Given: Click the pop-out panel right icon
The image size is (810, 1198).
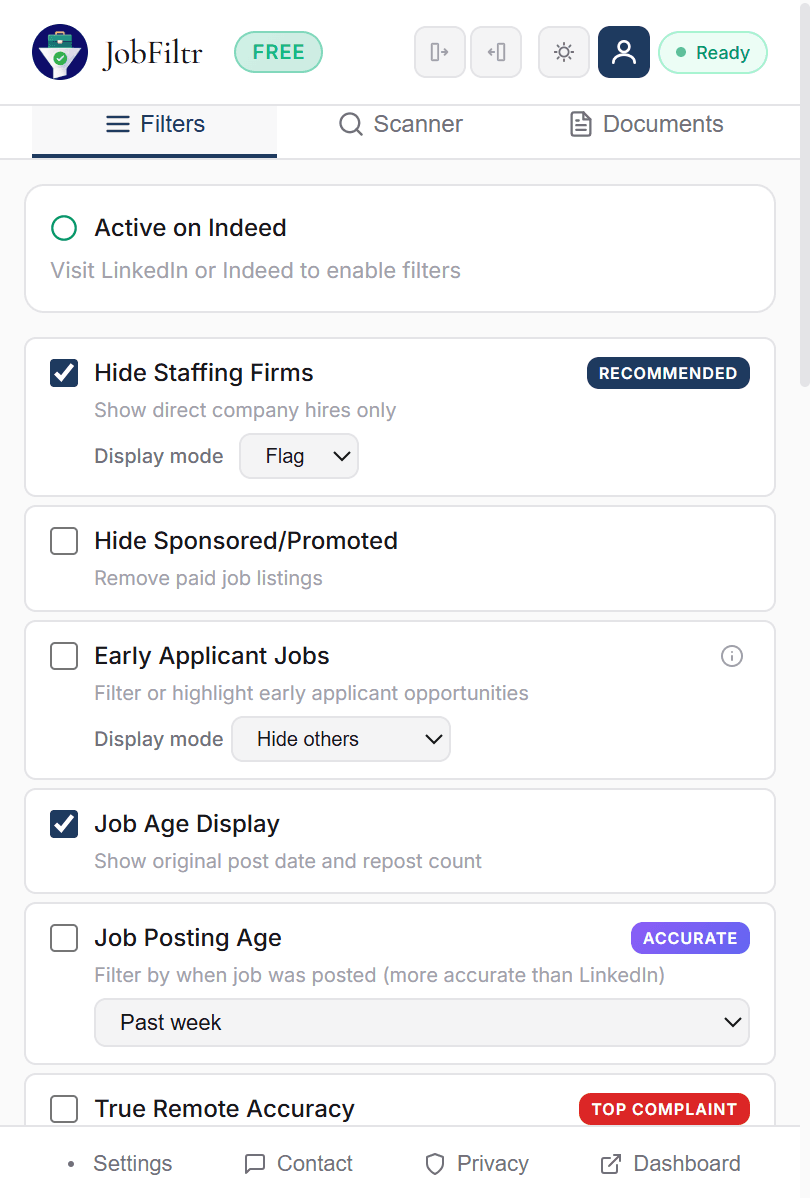Looking at the screenshot, I should 439,51.
